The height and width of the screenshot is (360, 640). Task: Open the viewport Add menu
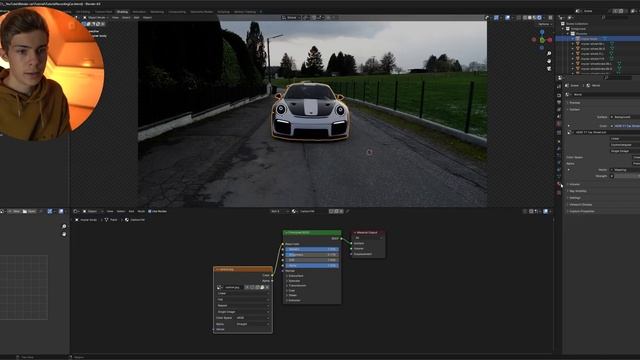coord(136,18)
